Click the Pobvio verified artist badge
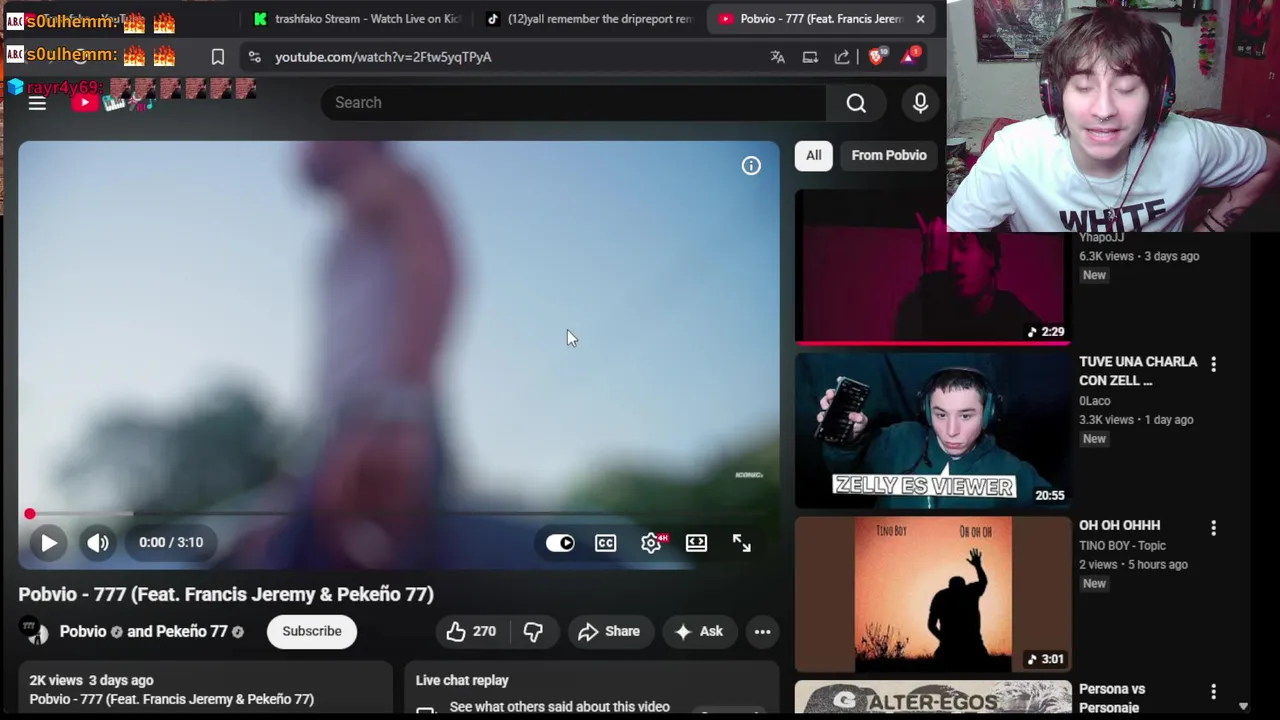The width and height of the screenshot is (1280, 720). click(116, 632)
